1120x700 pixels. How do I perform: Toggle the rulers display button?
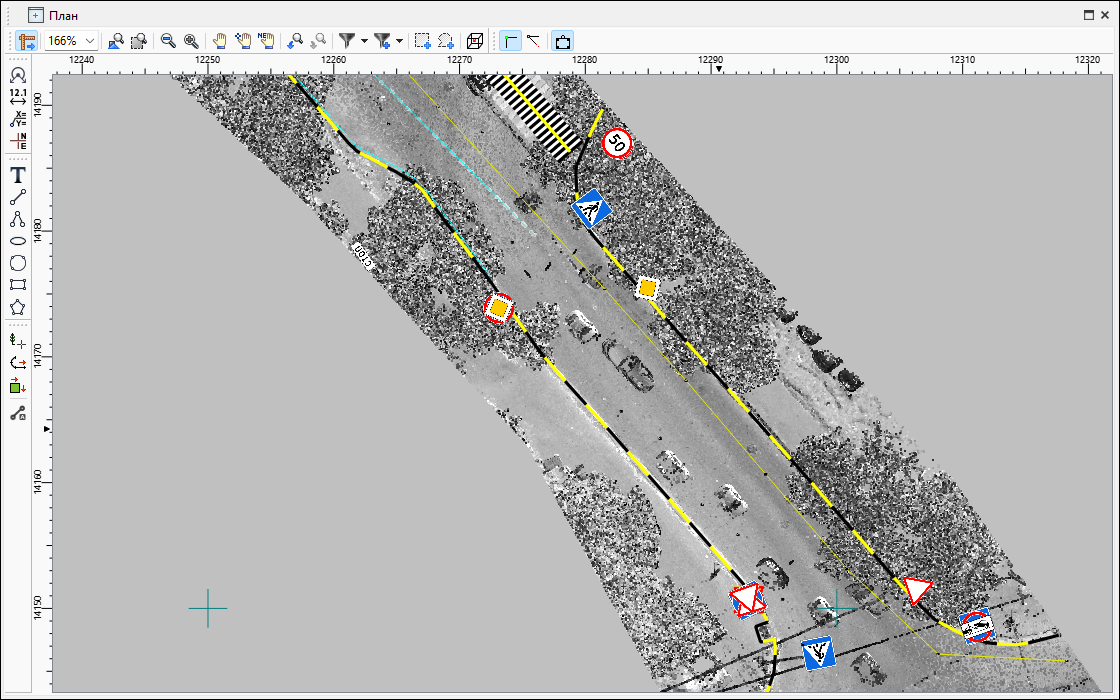tap(27, 41)
